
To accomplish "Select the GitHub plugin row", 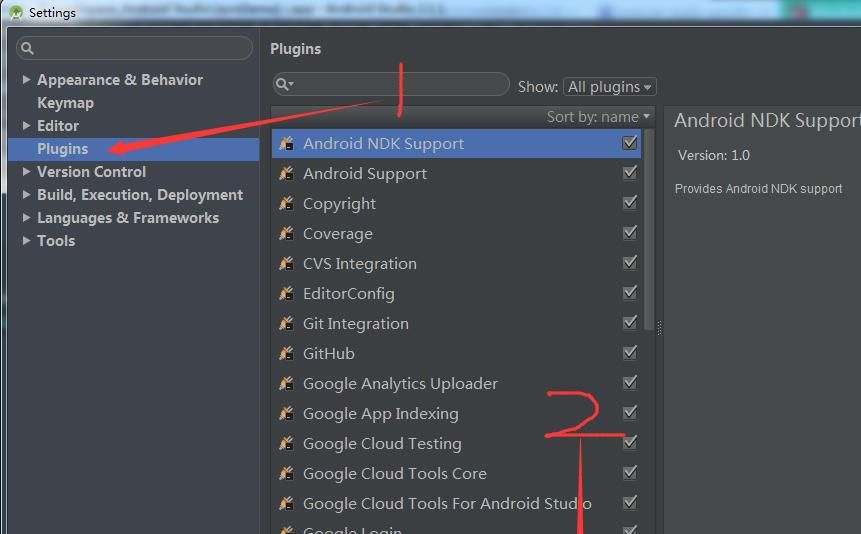I will click(x=456, y=353).
